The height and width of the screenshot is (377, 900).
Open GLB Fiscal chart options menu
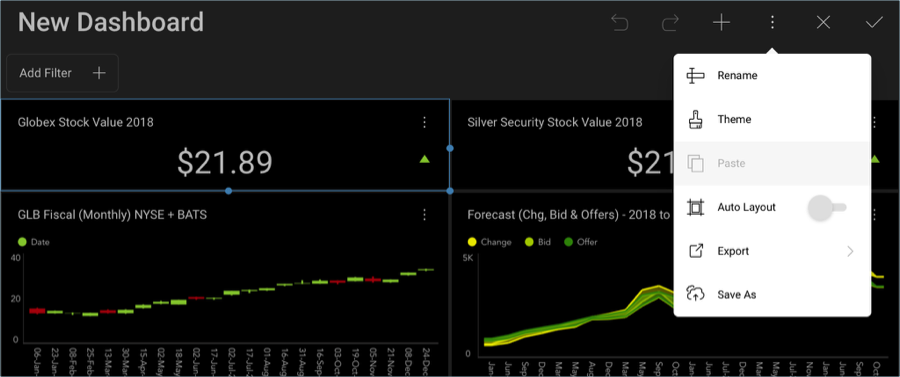(x=424, y=215)
